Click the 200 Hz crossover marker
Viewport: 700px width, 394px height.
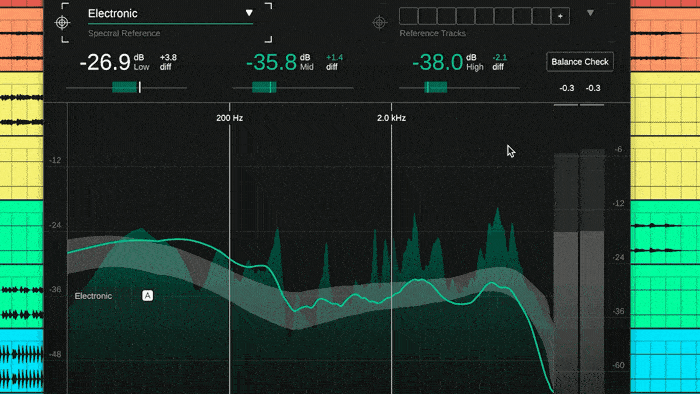[x=229, y=118]
